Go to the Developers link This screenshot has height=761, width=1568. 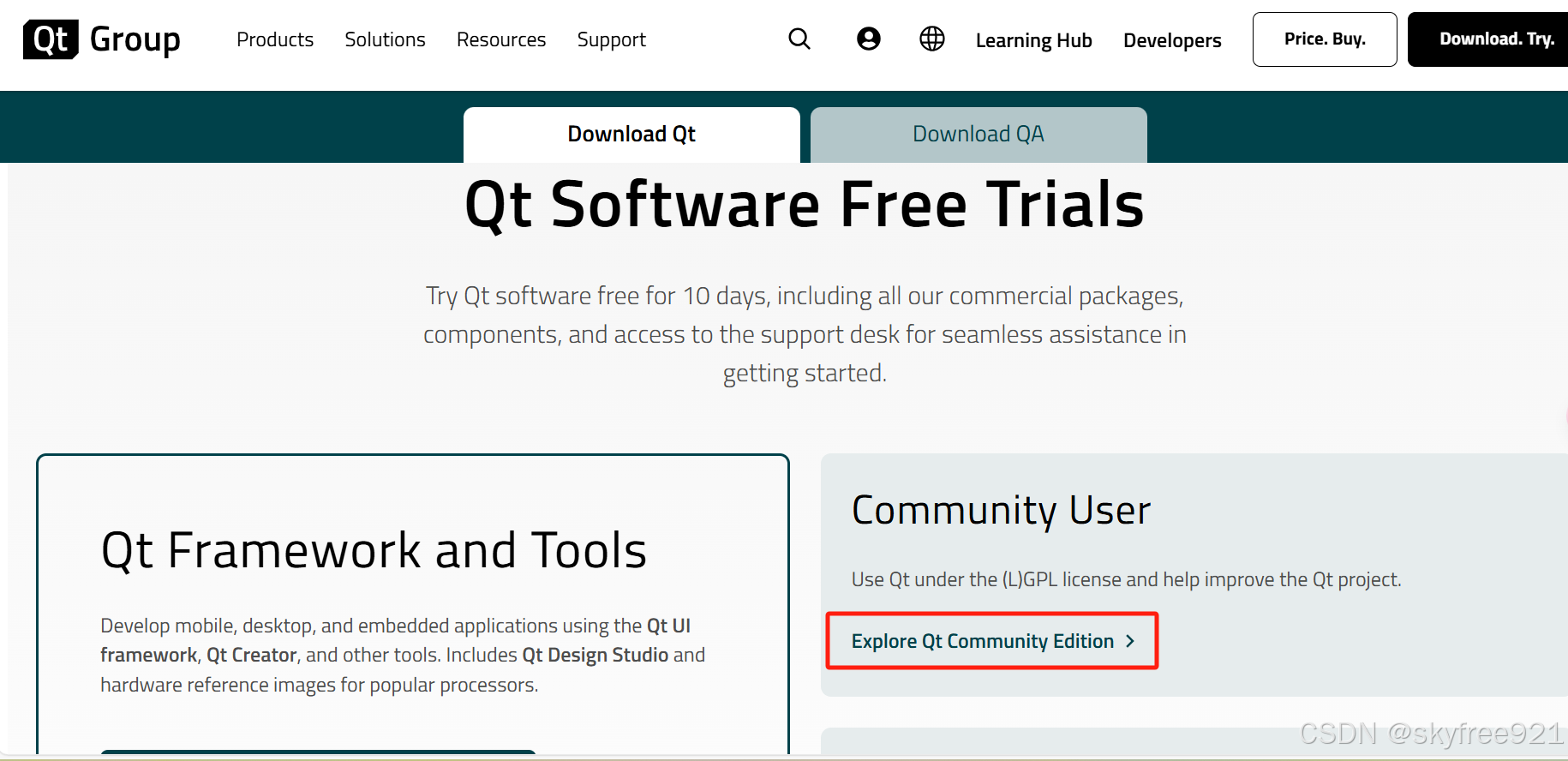click(x=1172, y=40)
